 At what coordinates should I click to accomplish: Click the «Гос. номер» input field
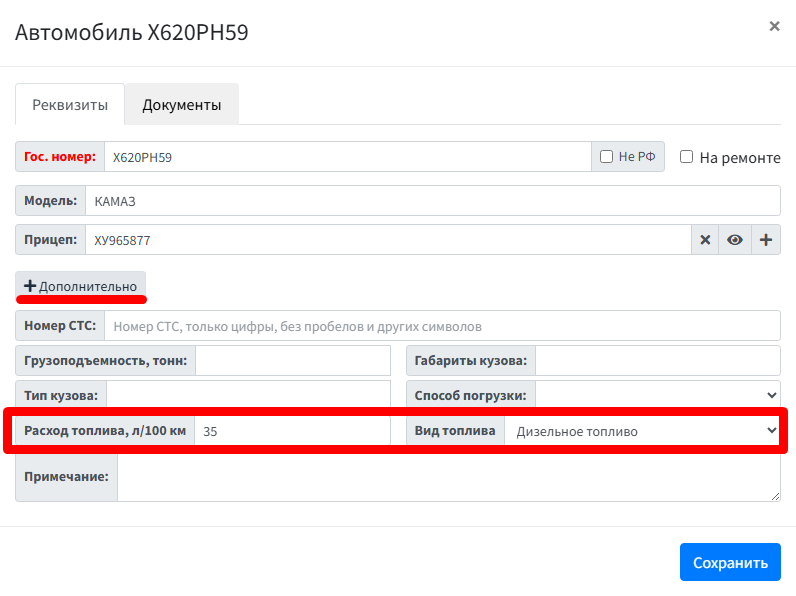[x=347, y=157]
